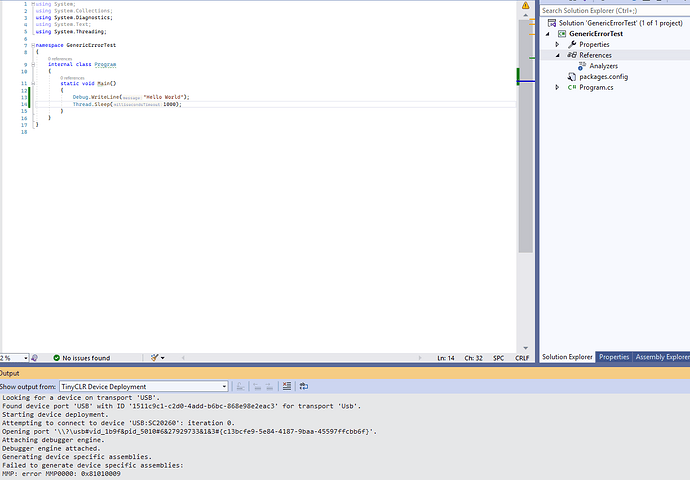
Task: Click the Output panel title bar
Action: click(345, 373)
